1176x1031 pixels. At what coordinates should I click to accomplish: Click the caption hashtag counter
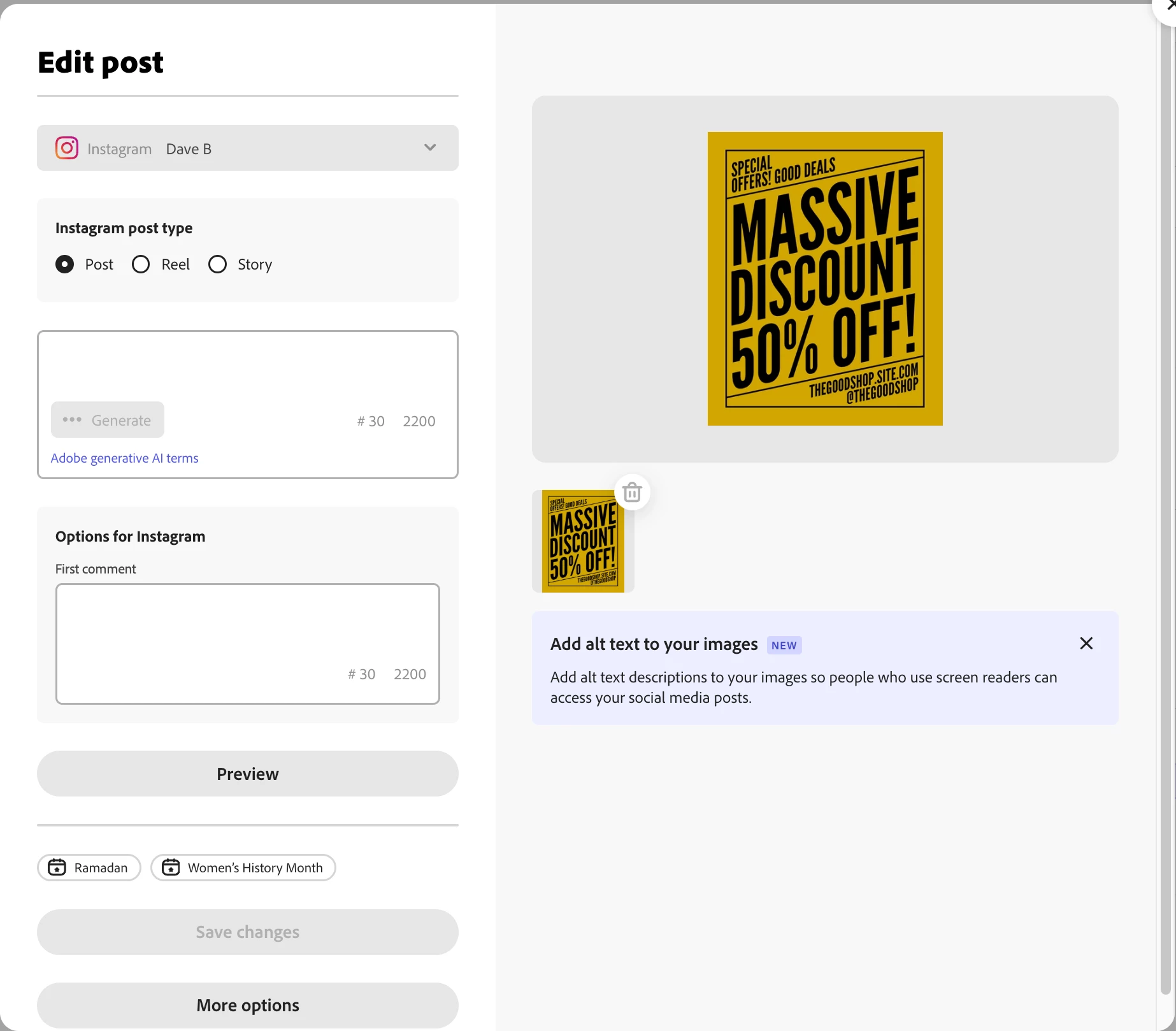pos(371,421)
